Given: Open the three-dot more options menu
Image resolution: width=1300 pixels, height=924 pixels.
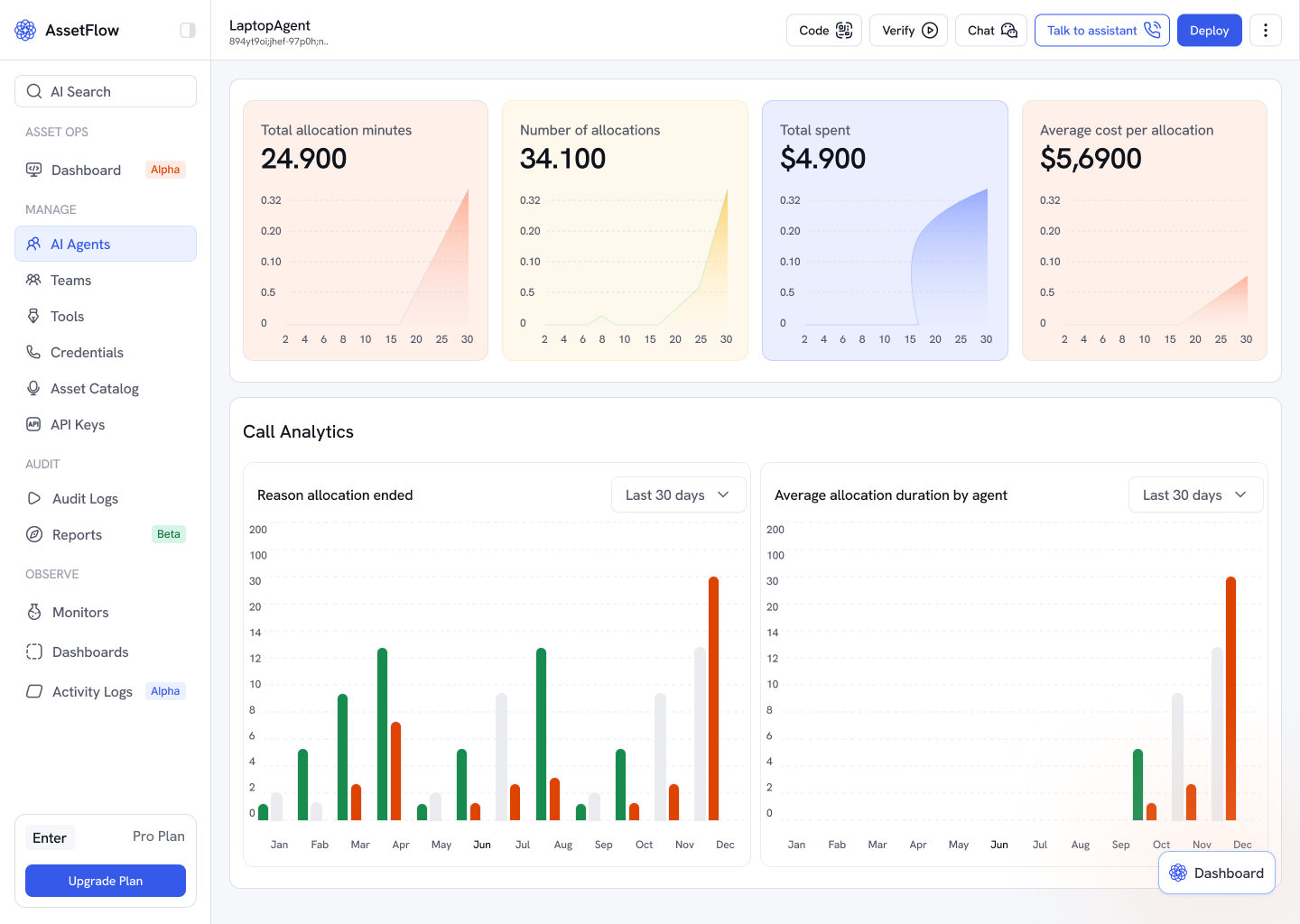Looking at the screenshot, I should 1266,30.
